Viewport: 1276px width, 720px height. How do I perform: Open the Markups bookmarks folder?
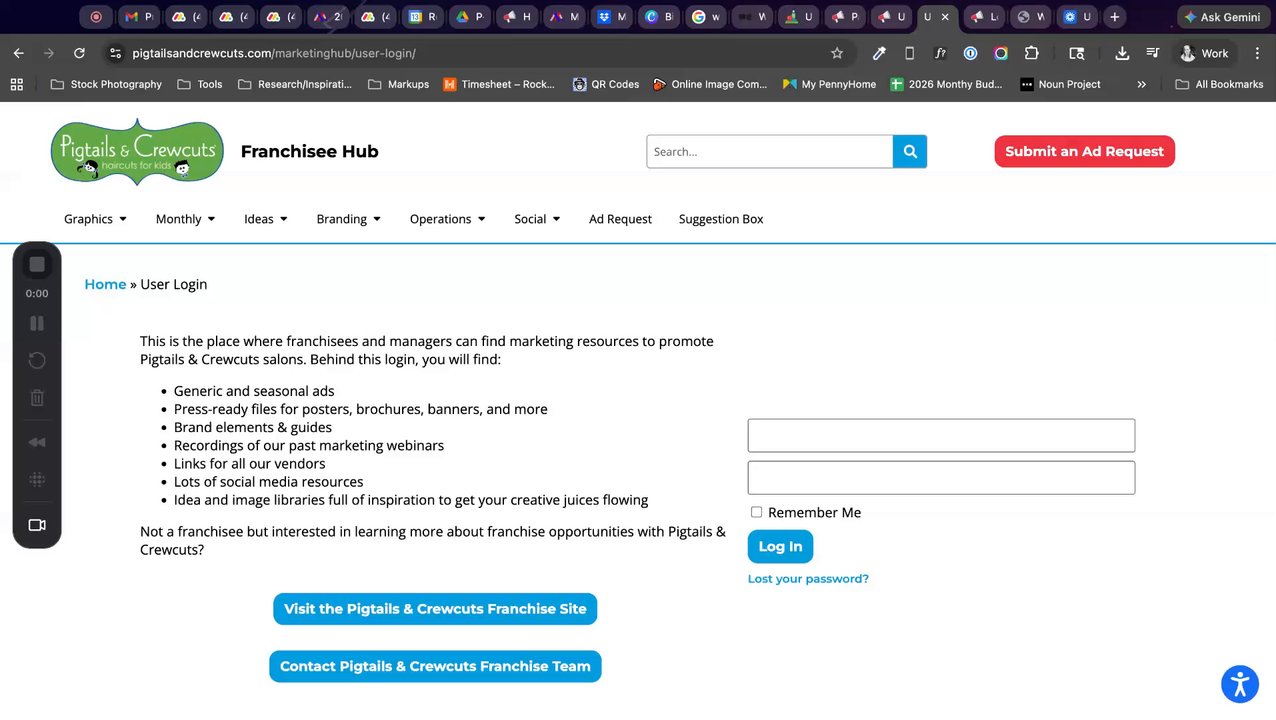click(398, 84)
